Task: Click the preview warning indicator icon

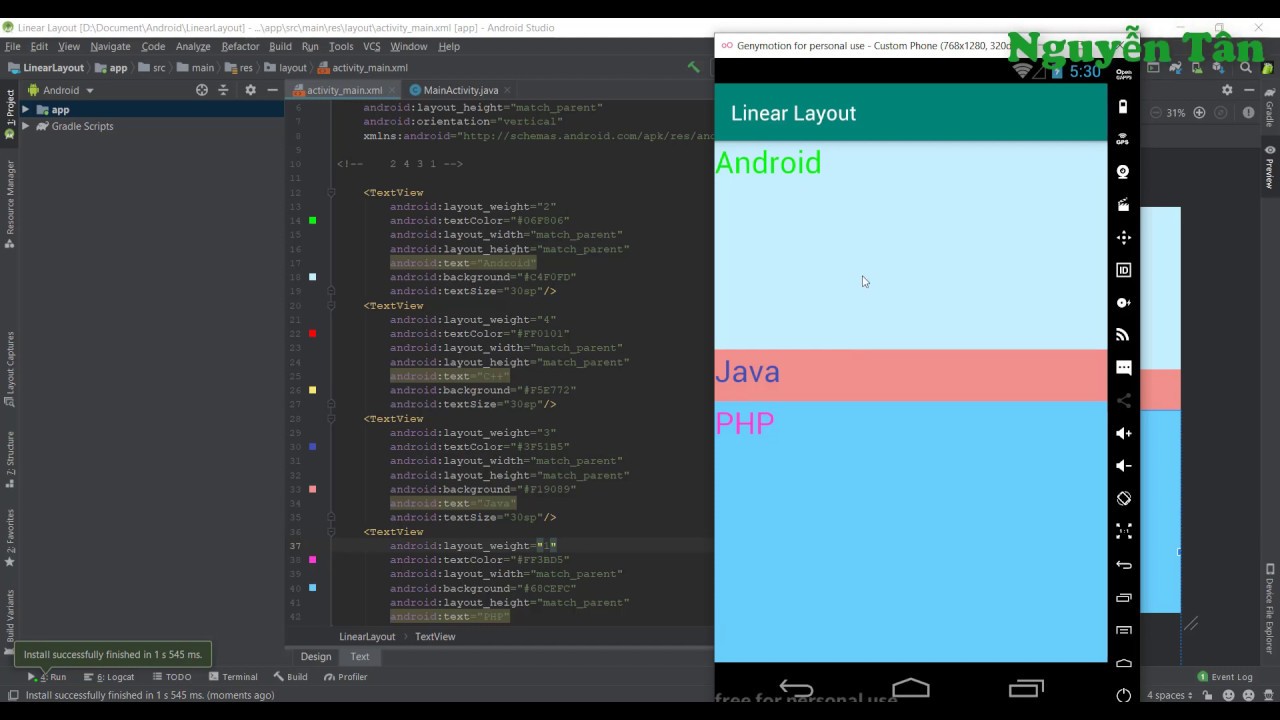Action: (x=1248, y=113)
